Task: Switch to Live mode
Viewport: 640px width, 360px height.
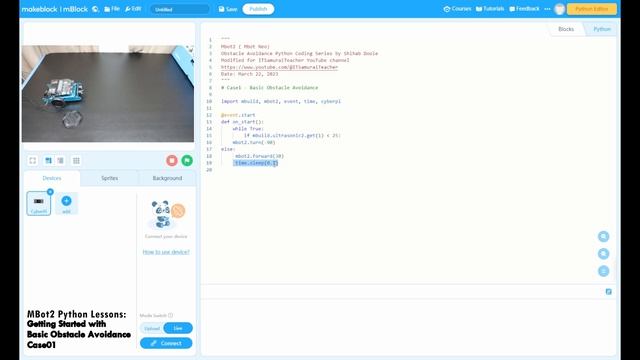Action: pyautogui.click(x=178, y=328)
